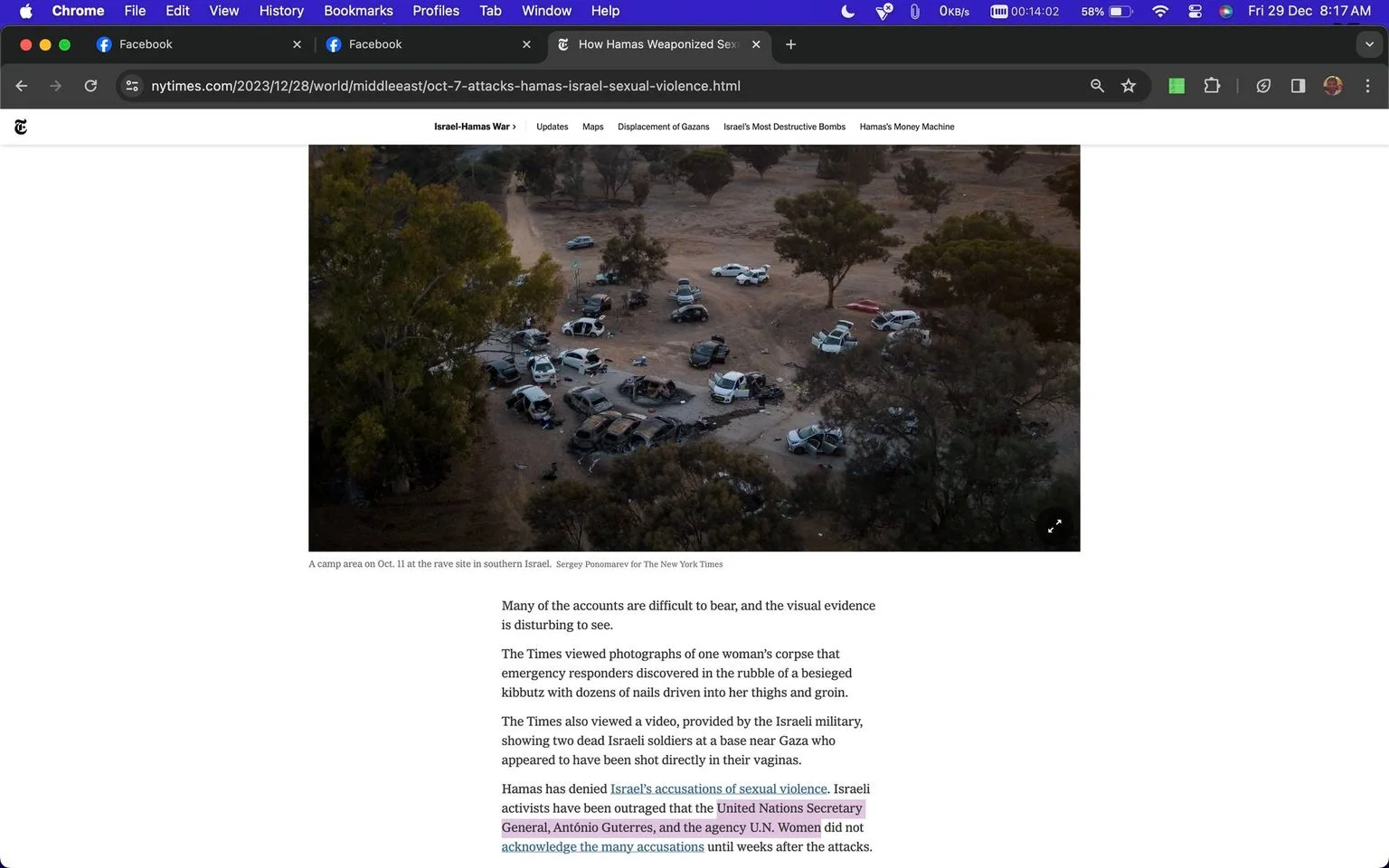View site information in address bar
1389x868 pixels.
tap(132, 86)
